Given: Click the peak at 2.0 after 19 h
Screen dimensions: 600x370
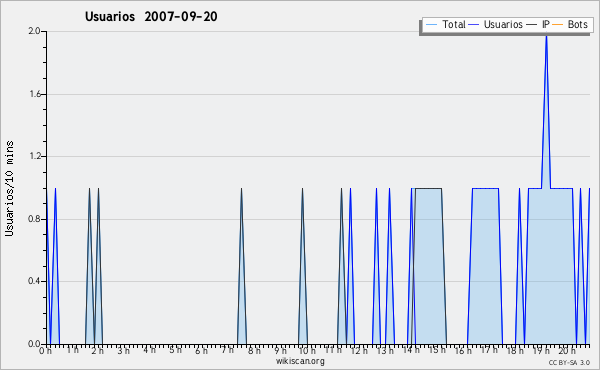Looking at the screenshot, I should tap(546, 36).
